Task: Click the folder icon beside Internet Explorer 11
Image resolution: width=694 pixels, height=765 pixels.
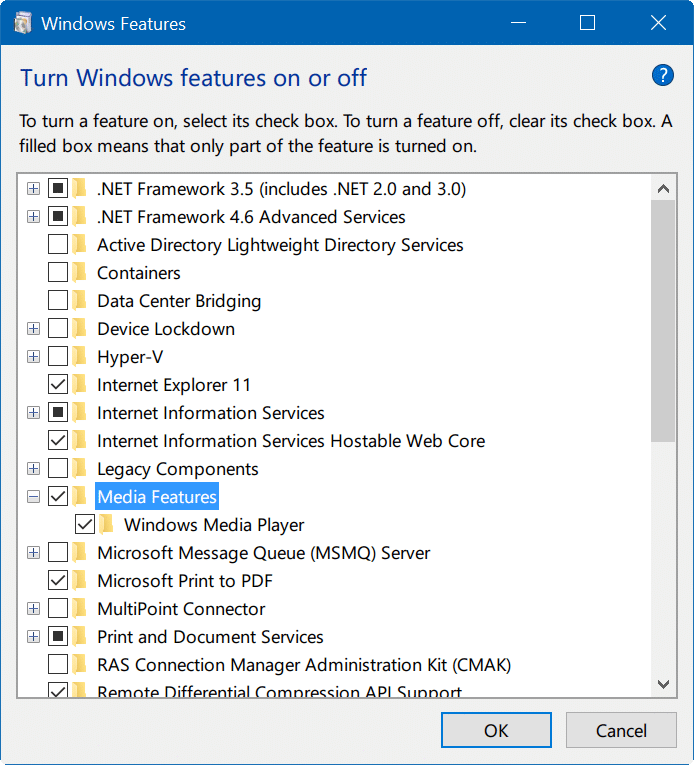Action: coord(80,385)
